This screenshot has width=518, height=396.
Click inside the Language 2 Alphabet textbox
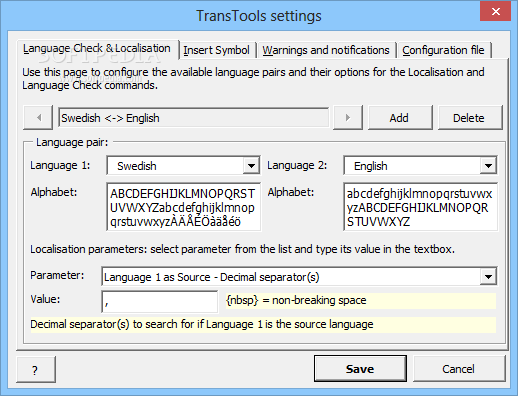(x=420, y=207)
